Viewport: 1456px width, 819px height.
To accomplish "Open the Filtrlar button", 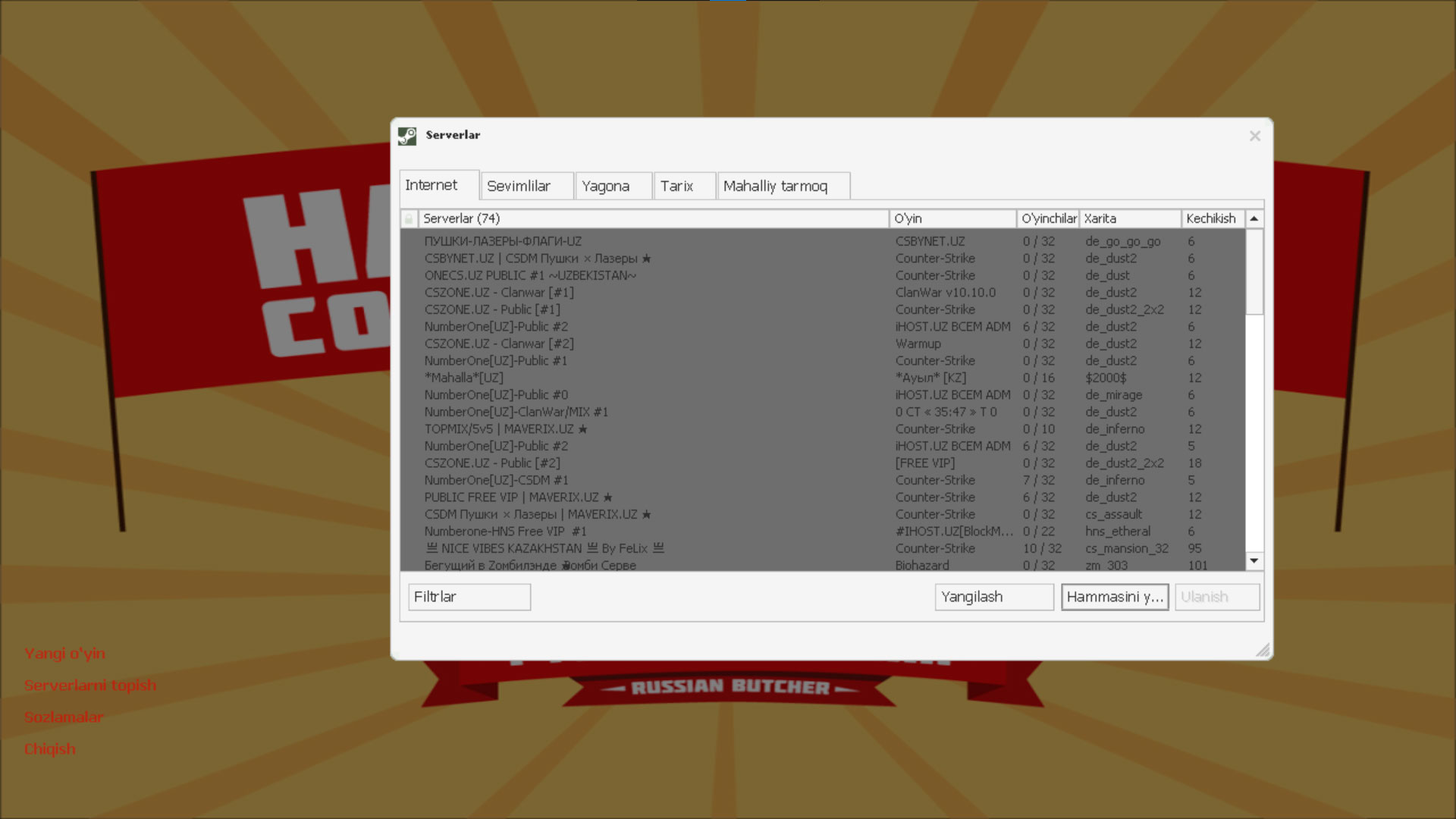I will (469, 597).
